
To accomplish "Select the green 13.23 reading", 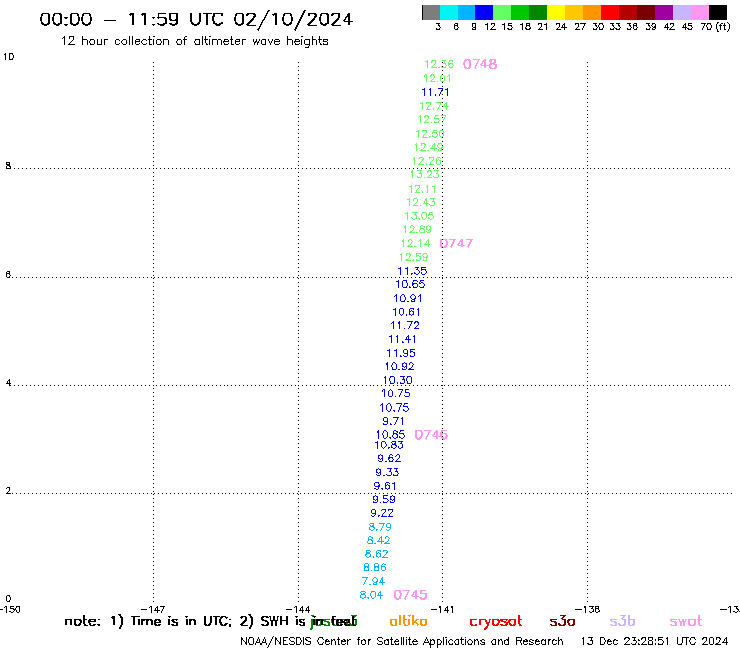I will pyautogui.click(x=424, y=174).
